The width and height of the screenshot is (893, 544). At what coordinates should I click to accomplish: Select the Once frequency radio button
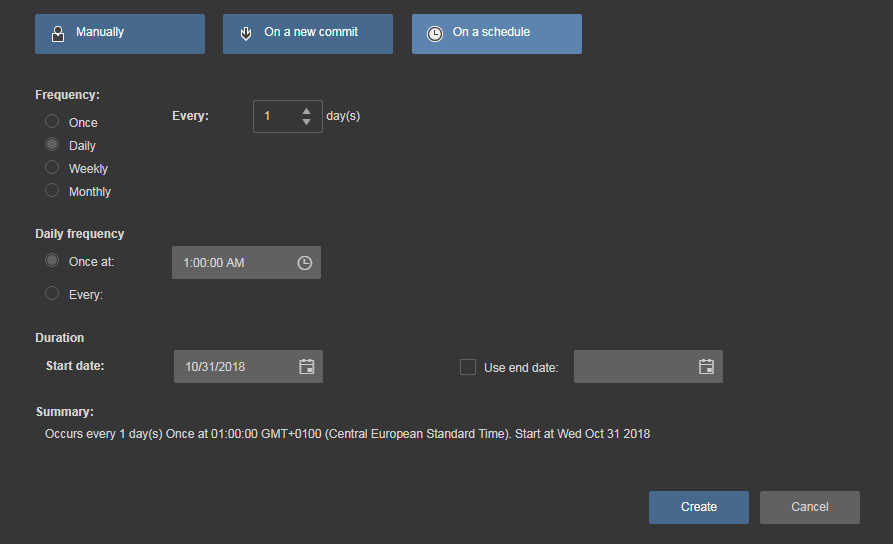52,121
